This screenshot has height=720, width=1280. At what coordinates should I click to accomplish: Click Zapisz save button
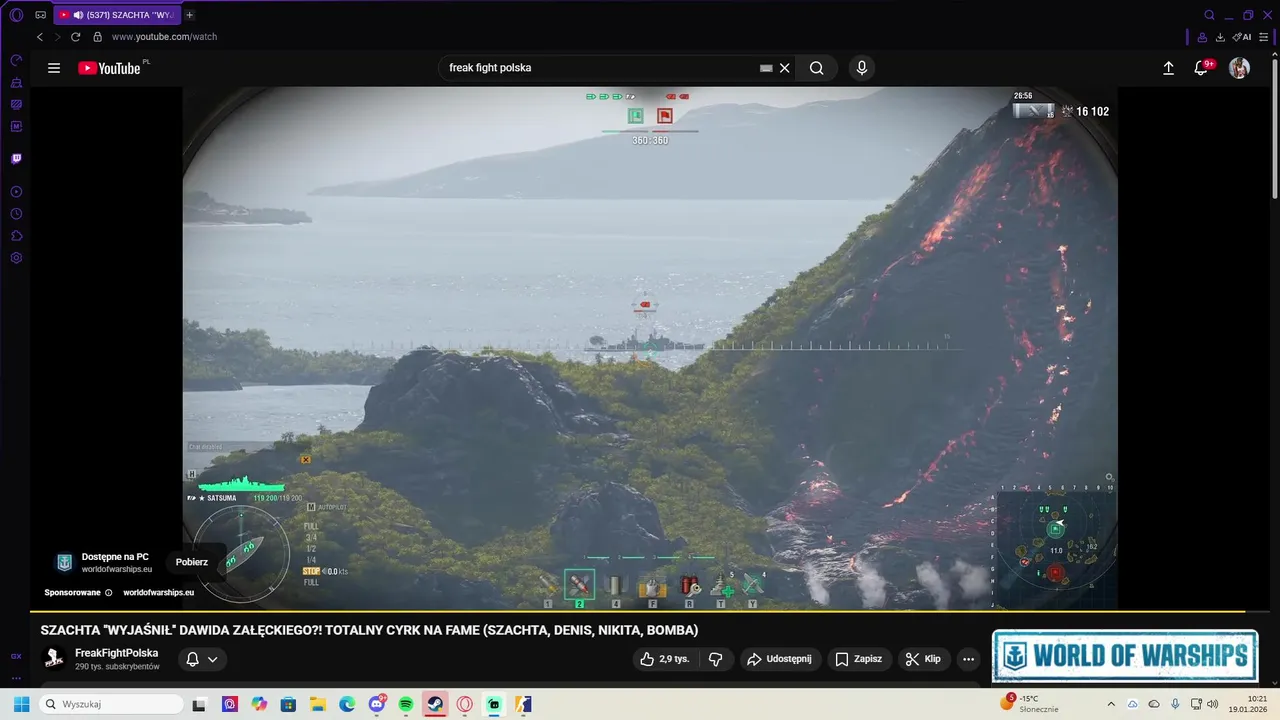click(858, 659)
